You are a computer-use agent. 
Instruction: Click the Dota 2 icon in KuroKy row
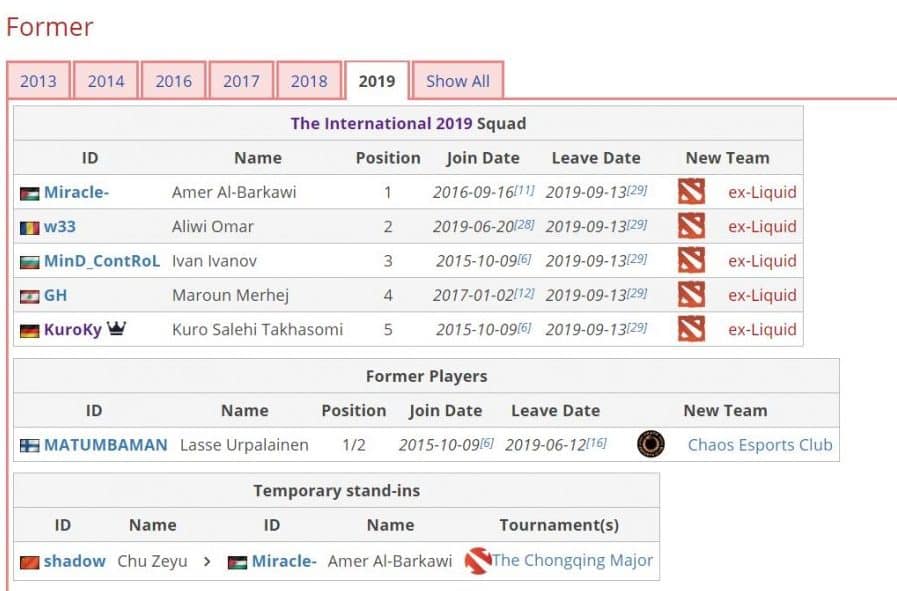coord(691,329)
